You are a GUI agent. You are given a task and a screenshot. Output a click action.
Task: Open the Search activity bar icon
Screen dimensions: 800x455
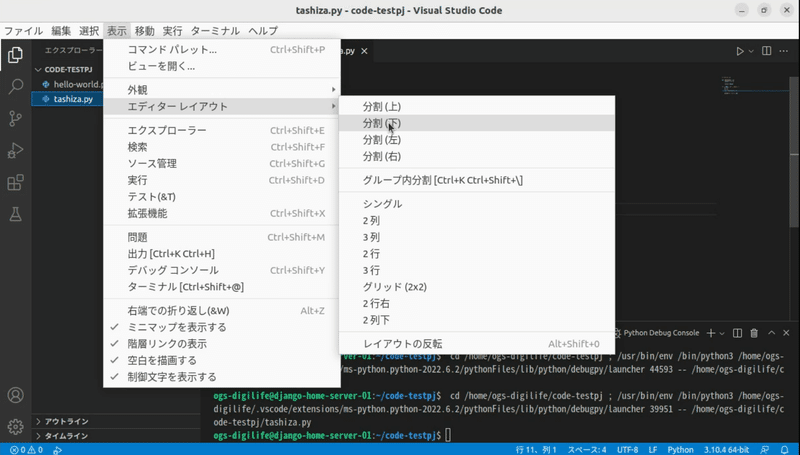pos(15,86)
